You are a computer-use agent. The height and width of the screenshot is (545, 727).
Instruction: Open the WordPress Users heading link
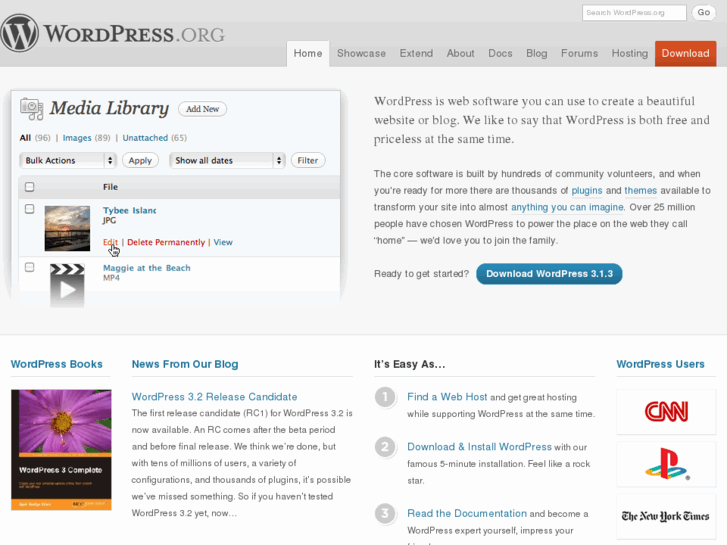660,364
